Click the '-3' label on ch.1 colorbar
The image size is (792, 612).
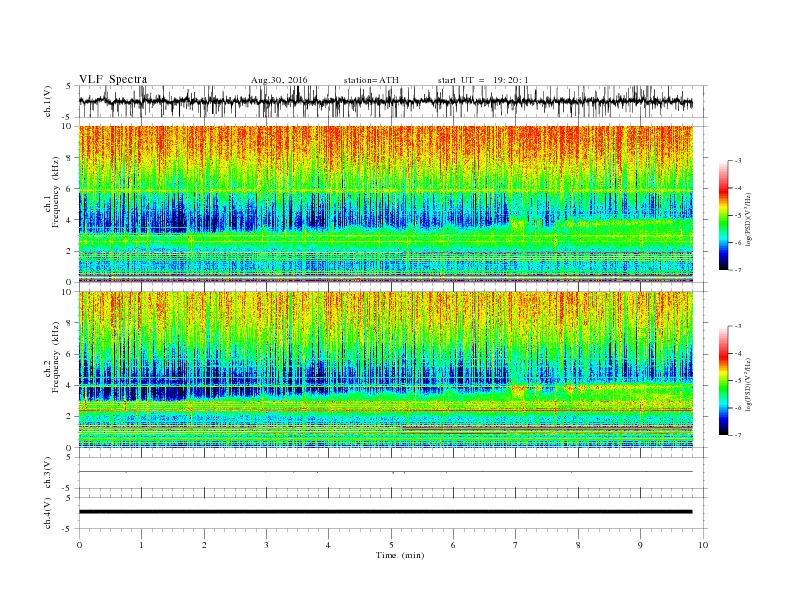pyautogui.click(x=738, y=161)
